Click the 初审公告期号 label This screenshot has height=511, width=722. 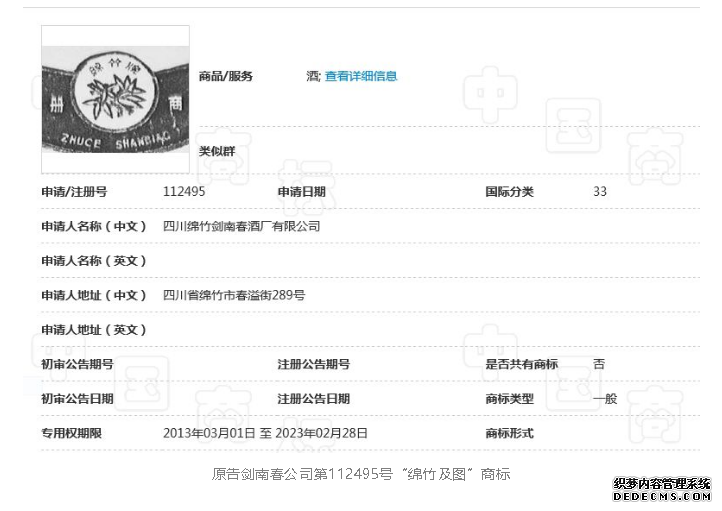77,364
